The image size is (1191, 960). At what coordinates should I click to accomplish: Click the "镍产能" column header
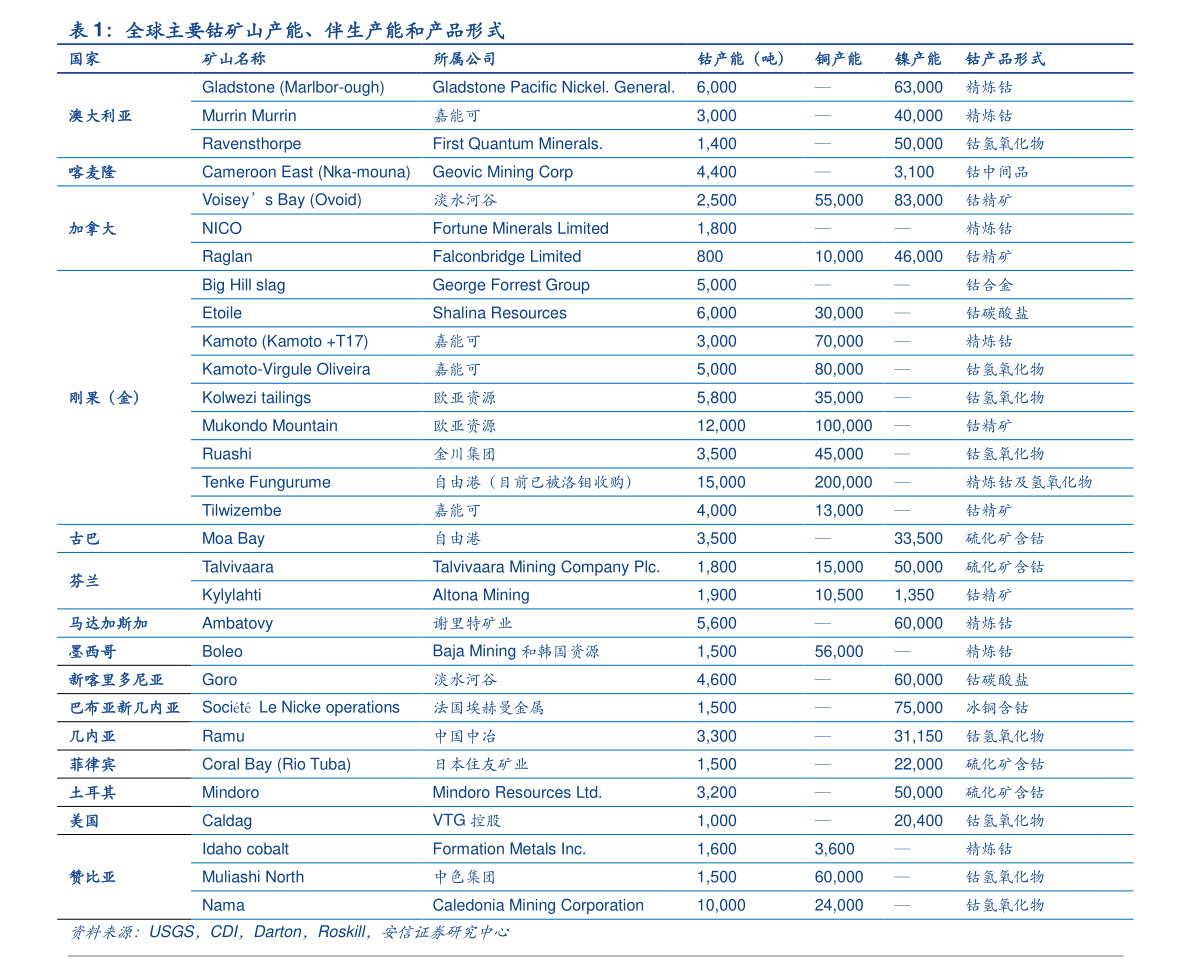point(918,59)
